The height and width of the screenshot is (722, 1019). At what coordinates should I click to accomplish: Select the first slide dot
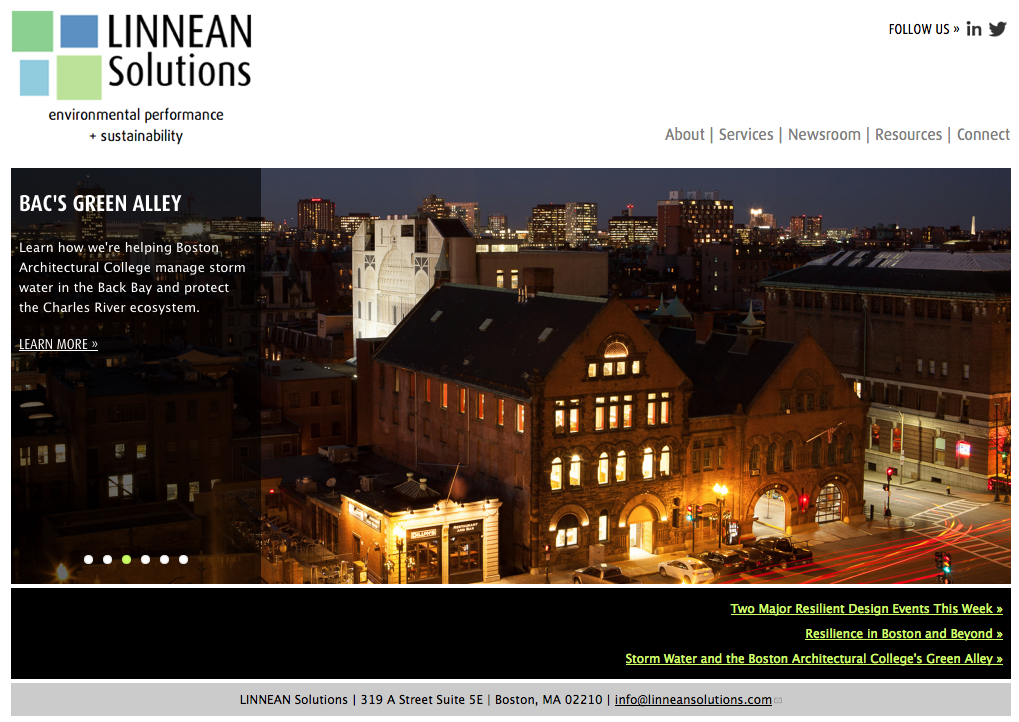pyautogui.click(x=88, y=560)
